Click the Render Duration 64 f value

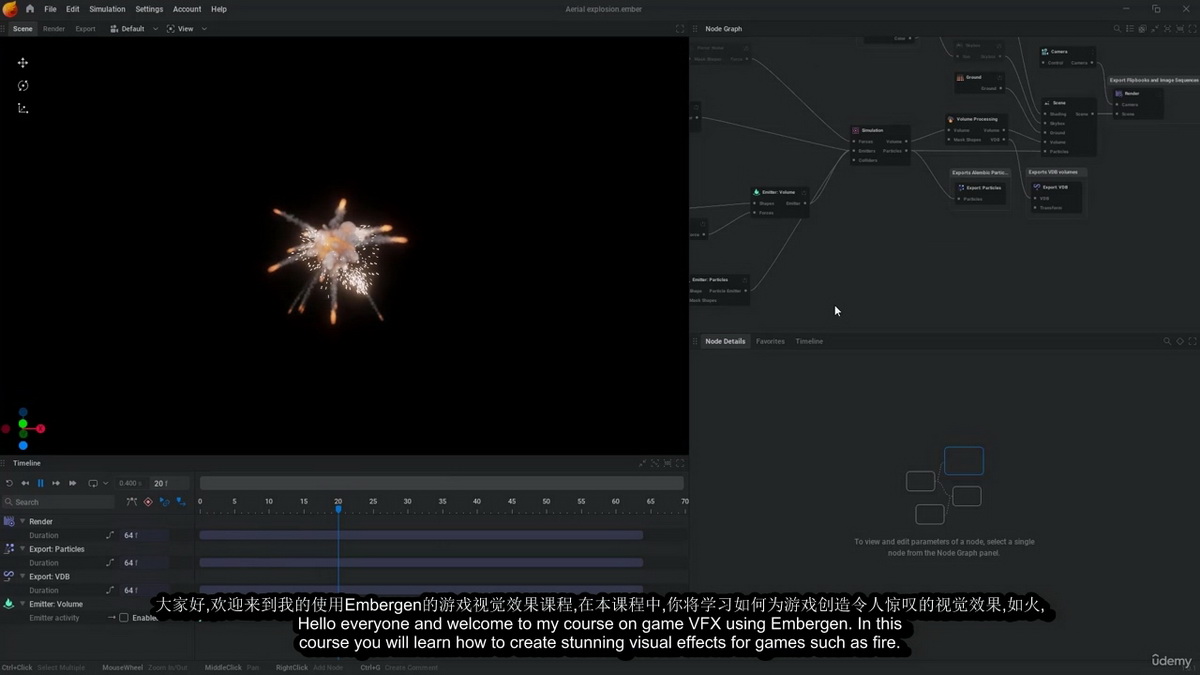tap(143, 535)
